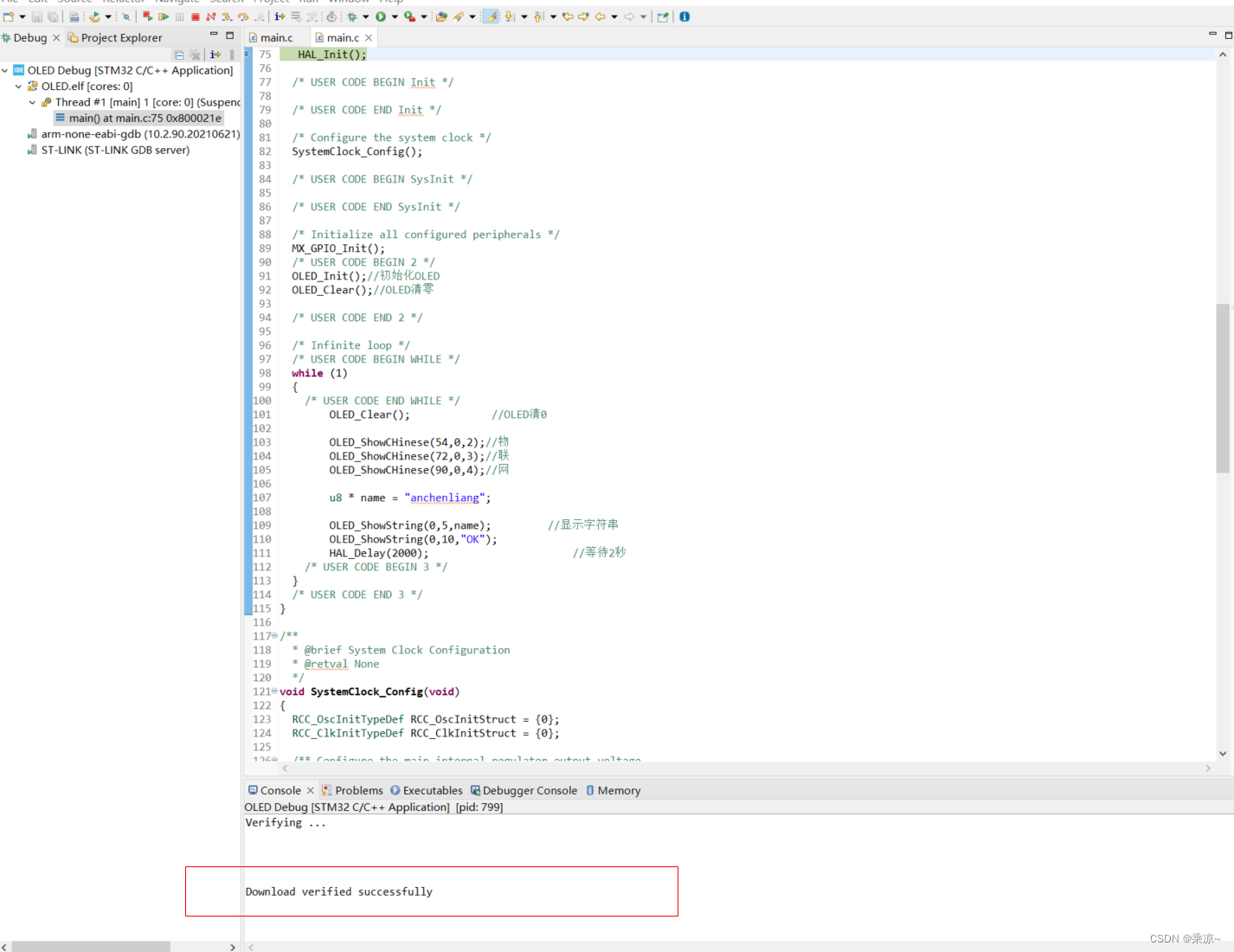Screen dimensions: 1234x952
Task: Resume debug execution
Action: coord(164,16)
